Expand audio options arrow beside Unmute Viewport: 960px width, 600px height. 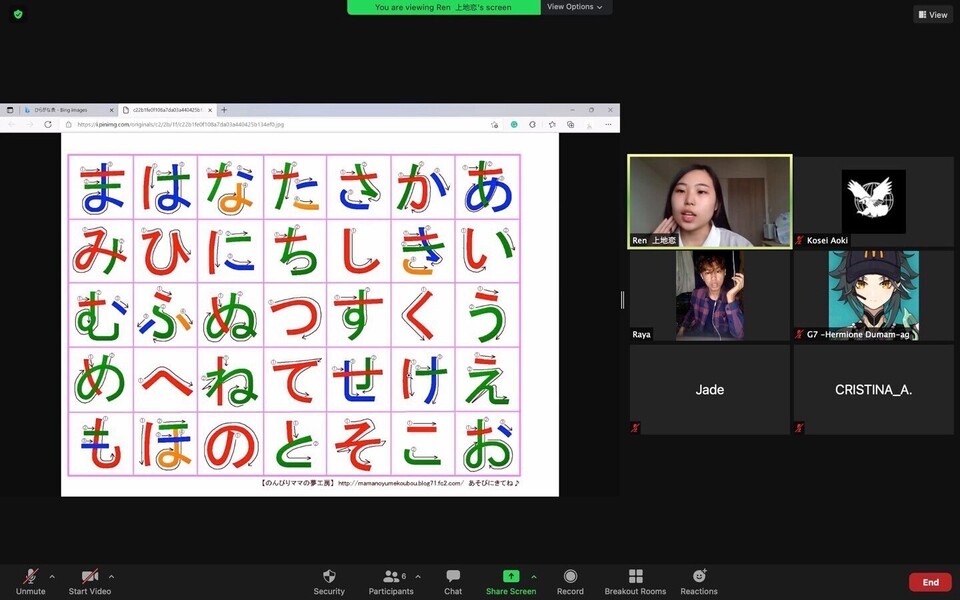(52, 576)
